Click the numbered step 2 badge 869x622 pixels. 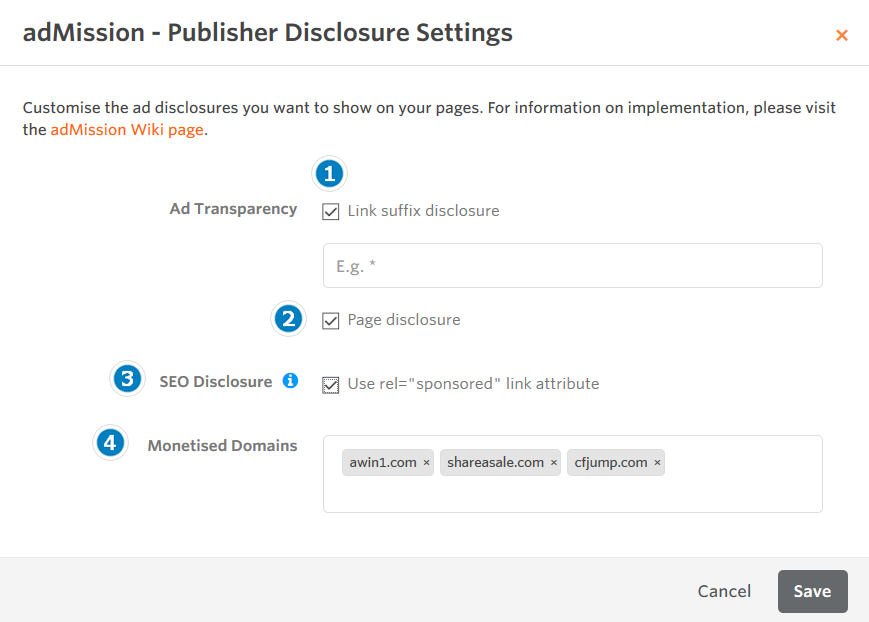(289, 319)
